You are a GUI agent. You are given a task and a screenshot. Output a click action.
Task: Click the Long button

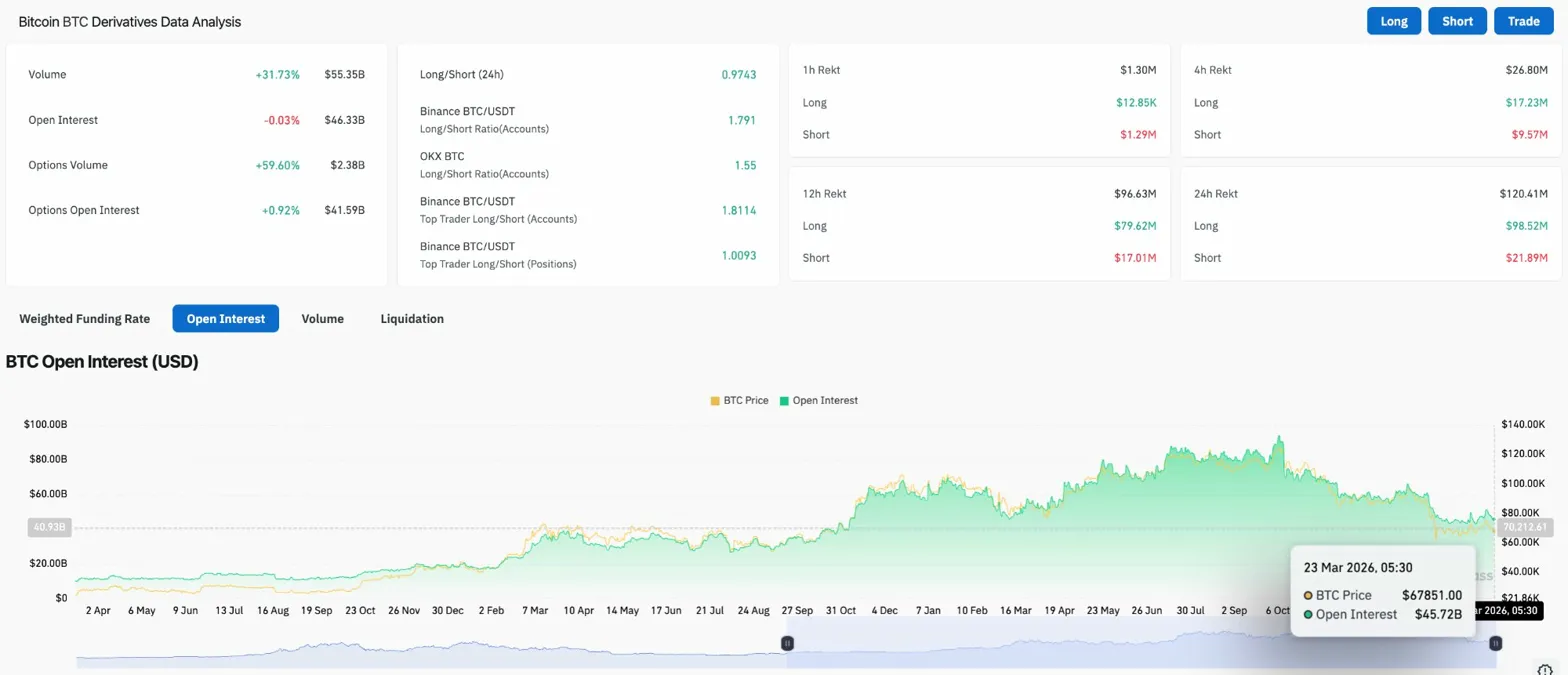coord(1394,21)
